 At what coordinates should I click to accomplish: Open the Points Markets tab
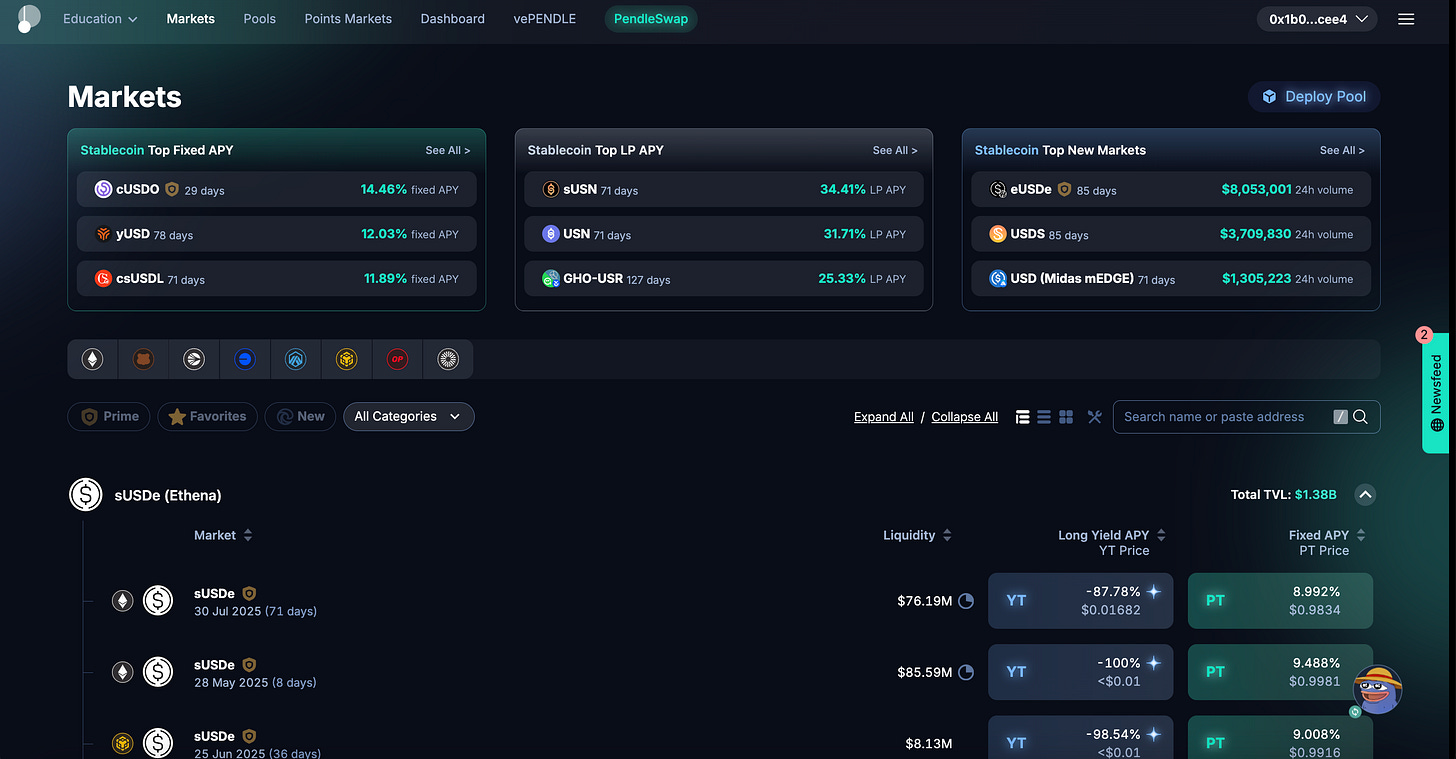[348, 19]
